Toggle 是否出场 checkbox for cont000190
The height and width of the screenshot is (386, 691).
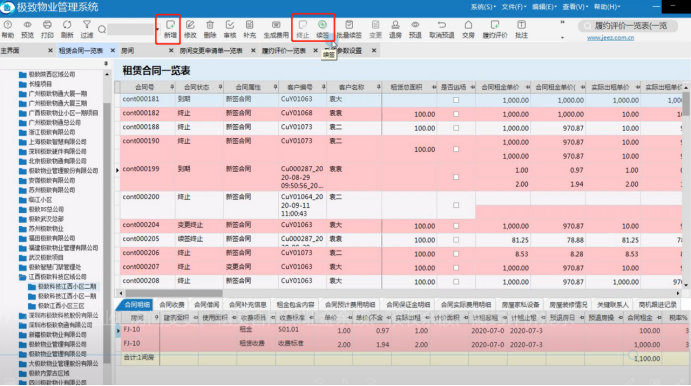456,149
